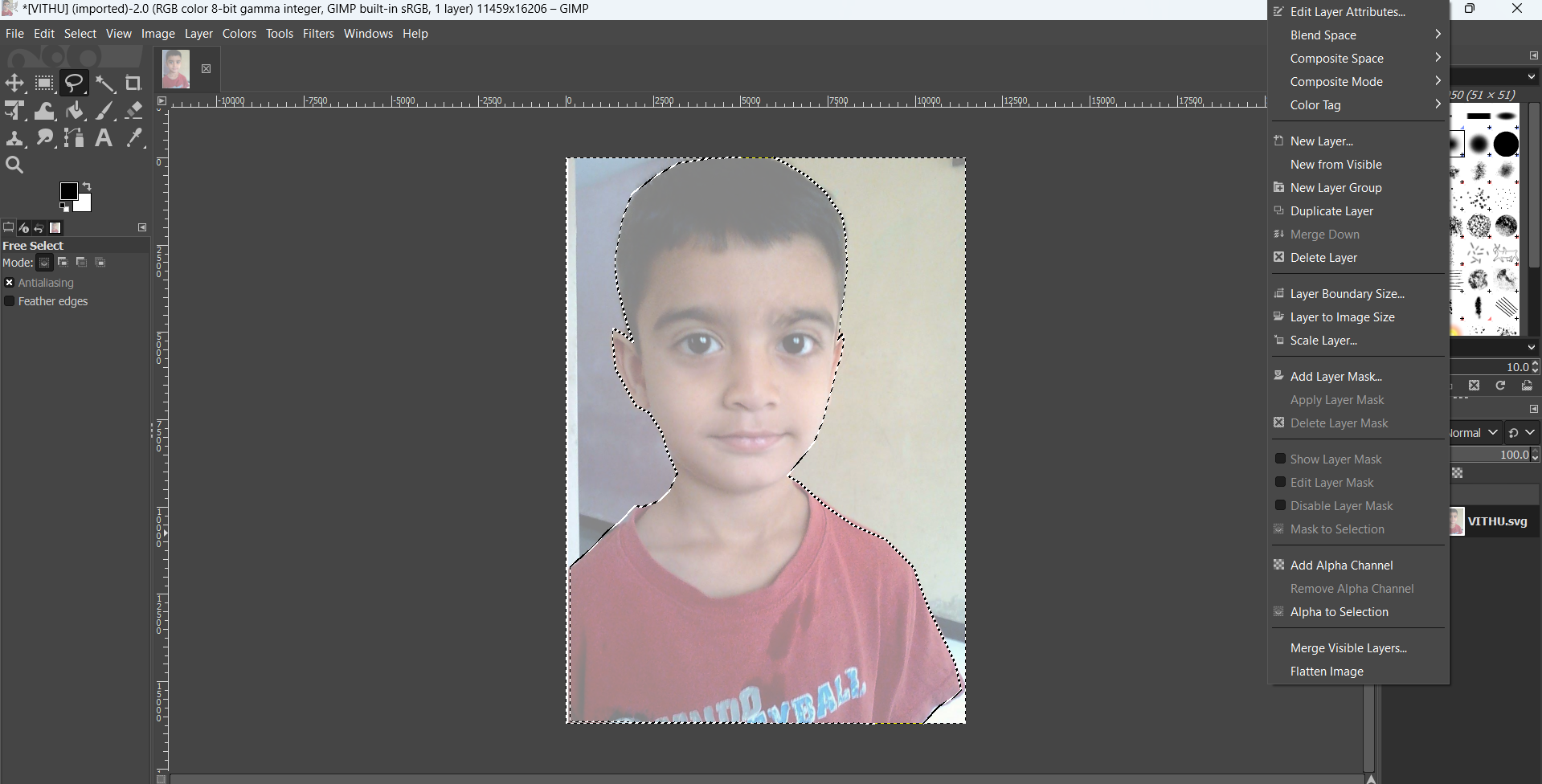This screenshot has width=1542, height=784.
Task: Select the Text tool
Action: pos(104,138)
